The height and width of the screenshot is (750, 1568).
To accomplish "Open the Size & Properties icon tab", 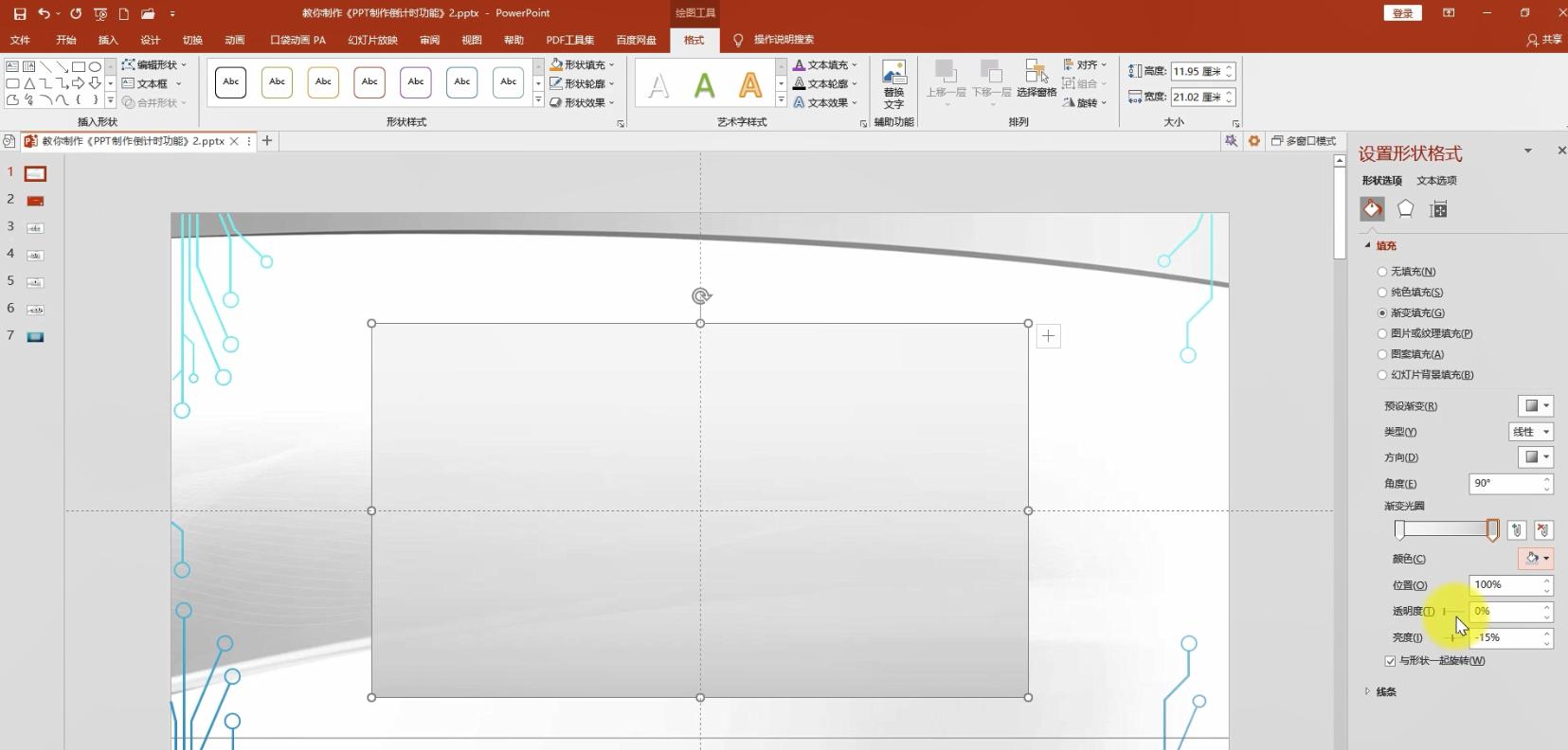I will click(1438, 209).
